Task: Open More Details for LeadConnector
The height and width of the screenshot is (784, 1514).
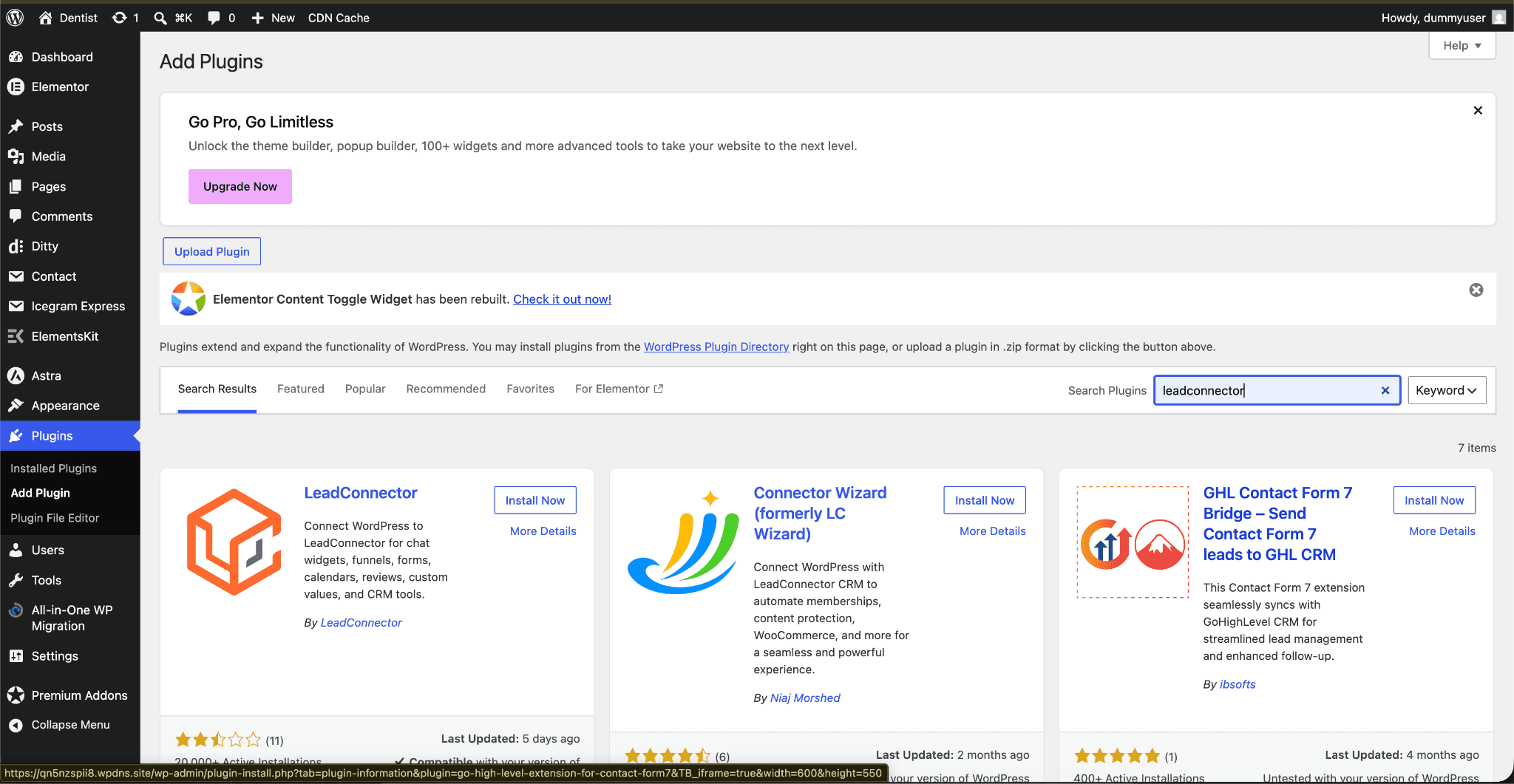Action: [543, 531]
